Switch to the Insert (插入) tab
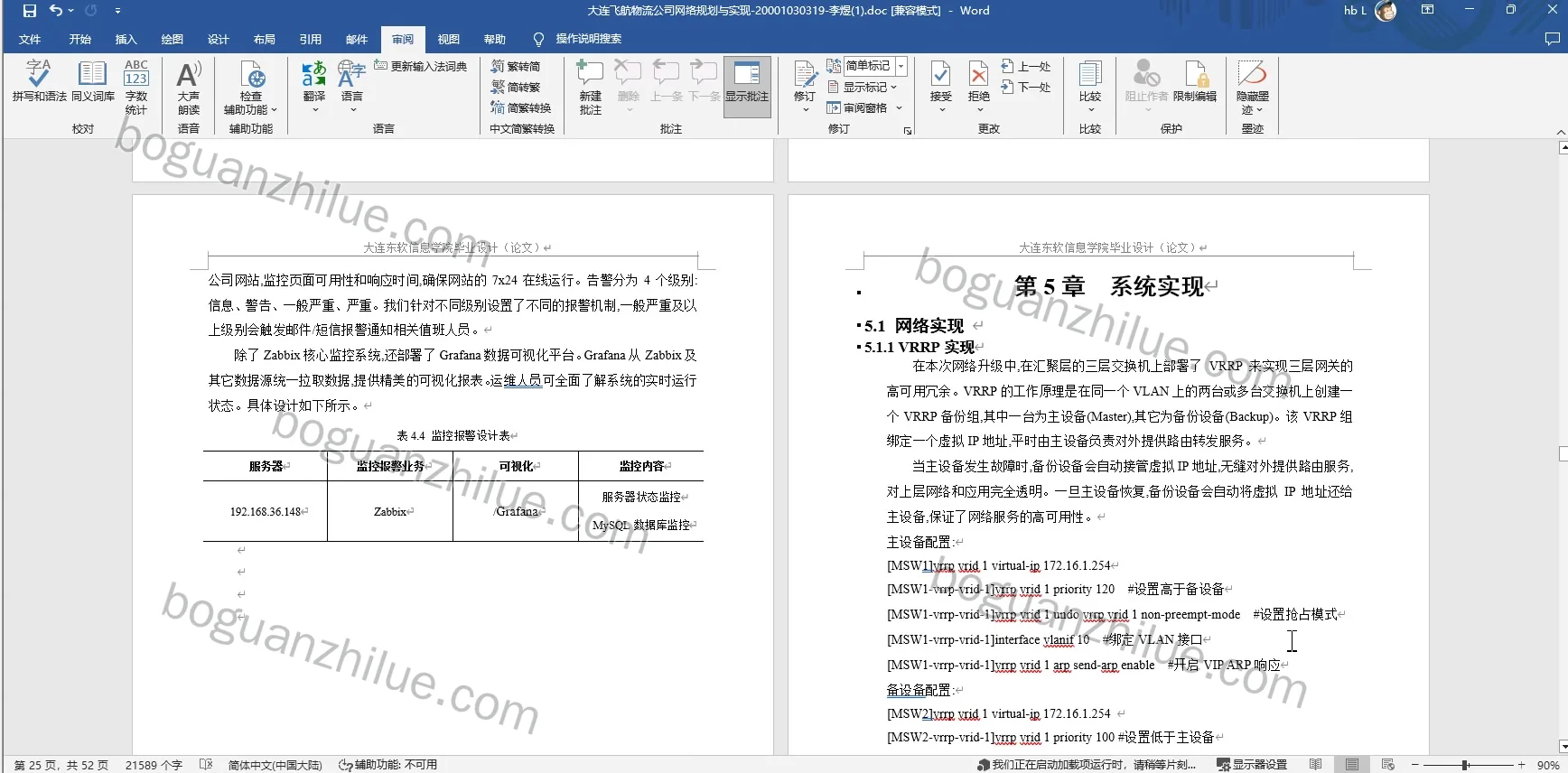 point(126,39)
